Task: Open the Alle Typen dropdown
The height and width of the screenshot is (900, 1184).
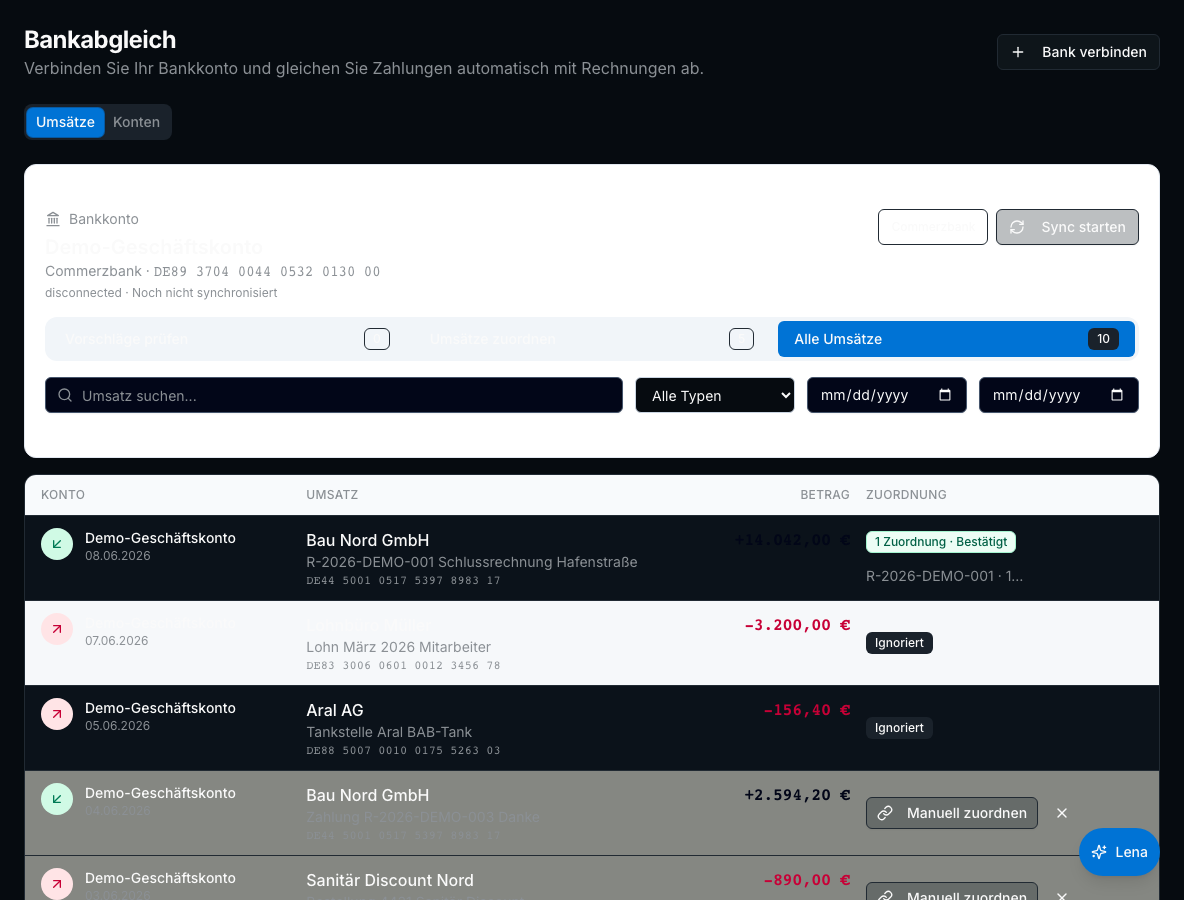Action: [x=715, y=396]
